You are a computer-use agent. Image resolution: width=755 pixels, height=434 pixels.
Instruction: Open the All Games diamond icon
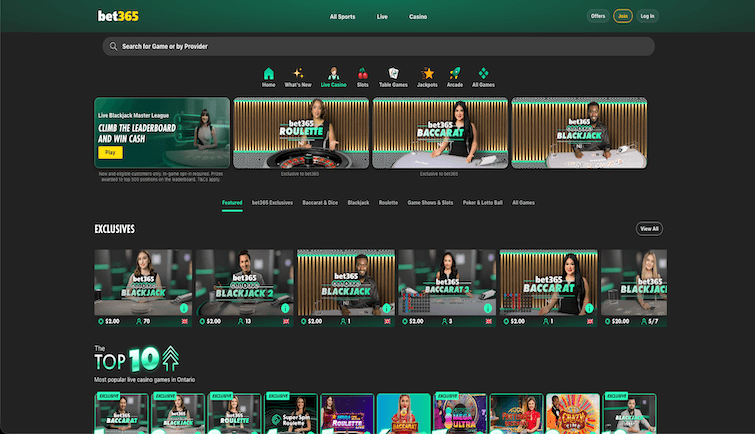click(483, 73)
